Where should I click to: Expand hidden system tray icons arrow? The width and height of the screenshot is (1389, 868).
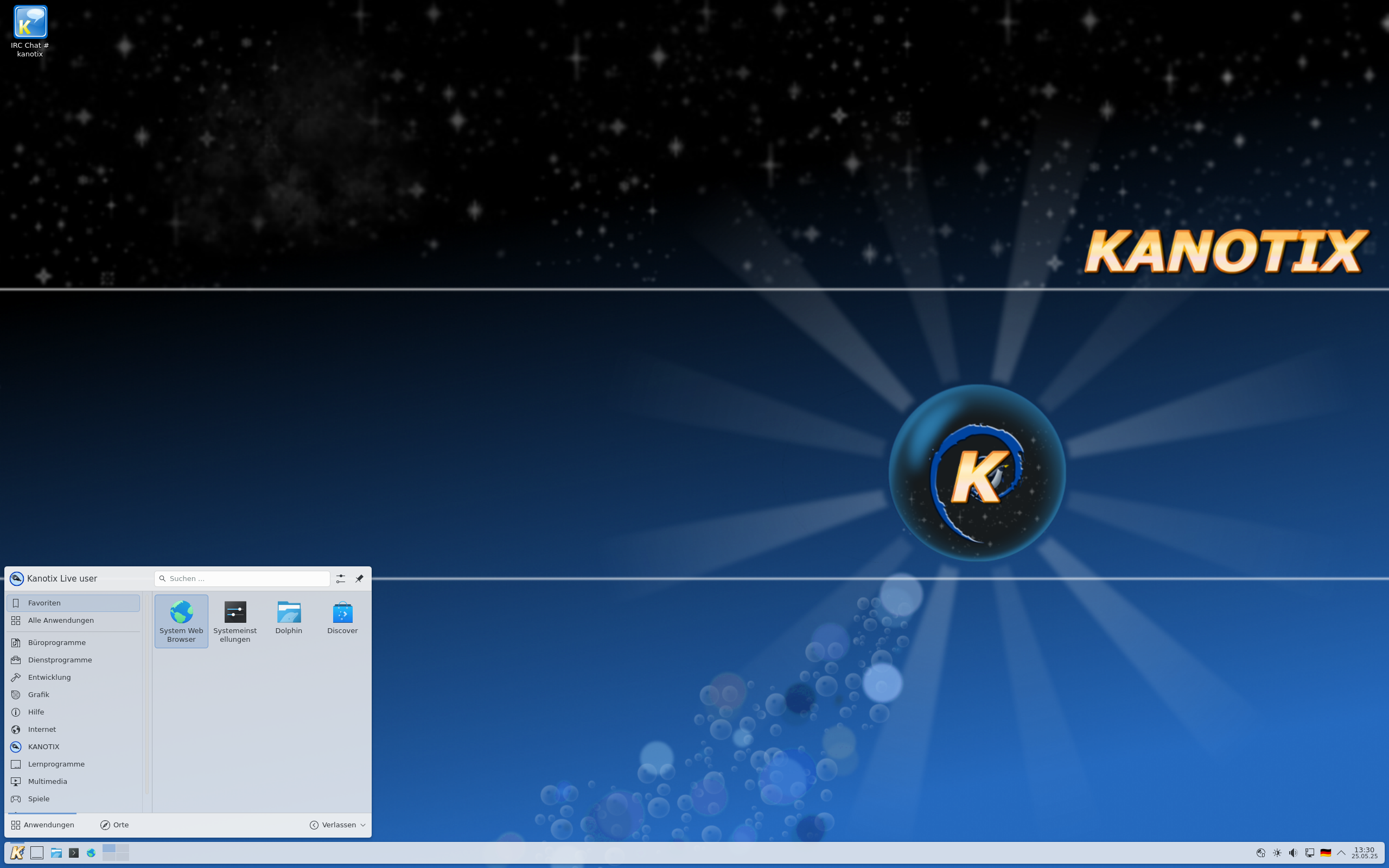click(x=1341, y=852)
